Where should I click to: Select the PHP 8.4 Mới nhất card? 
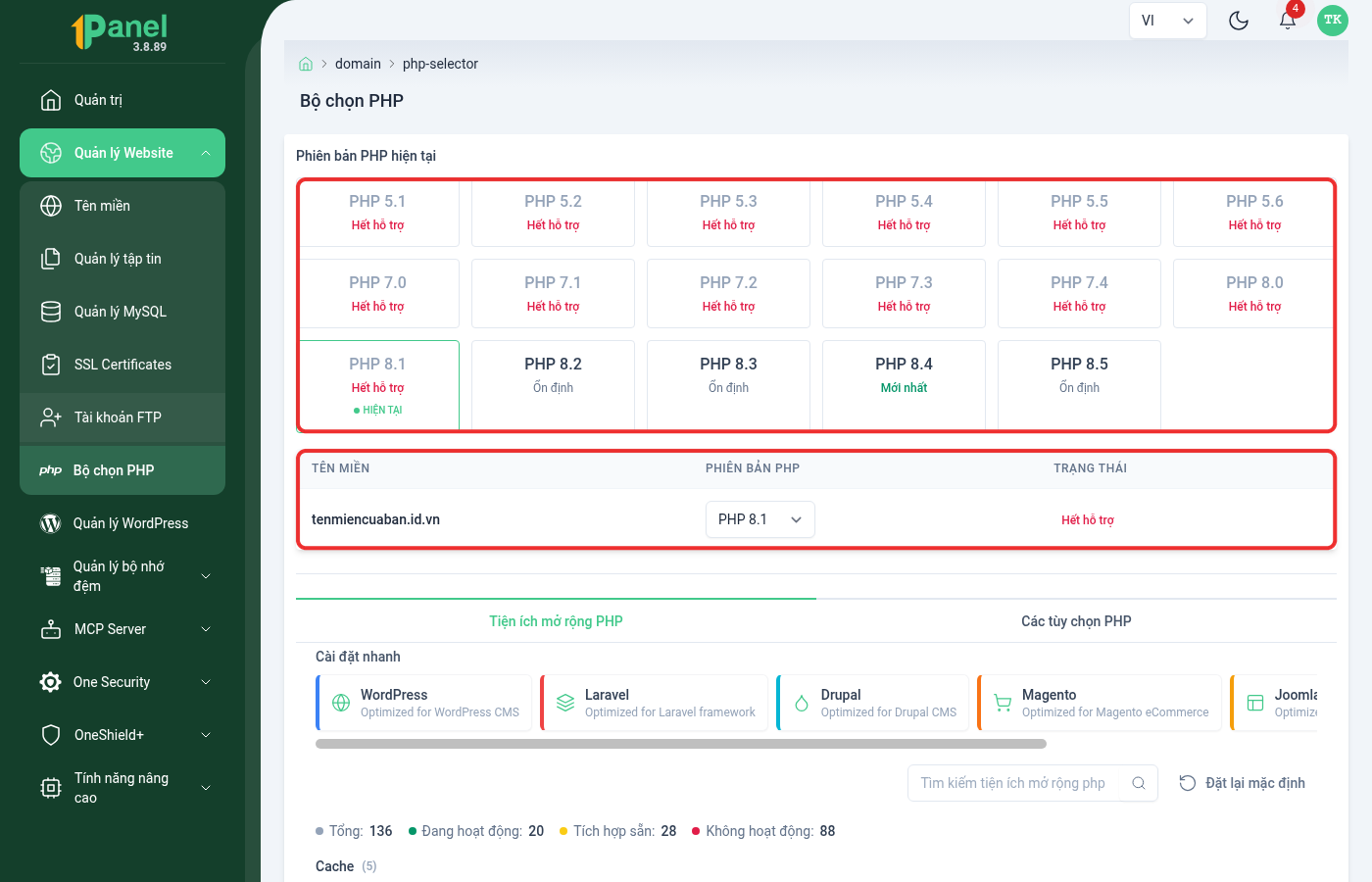904,384
